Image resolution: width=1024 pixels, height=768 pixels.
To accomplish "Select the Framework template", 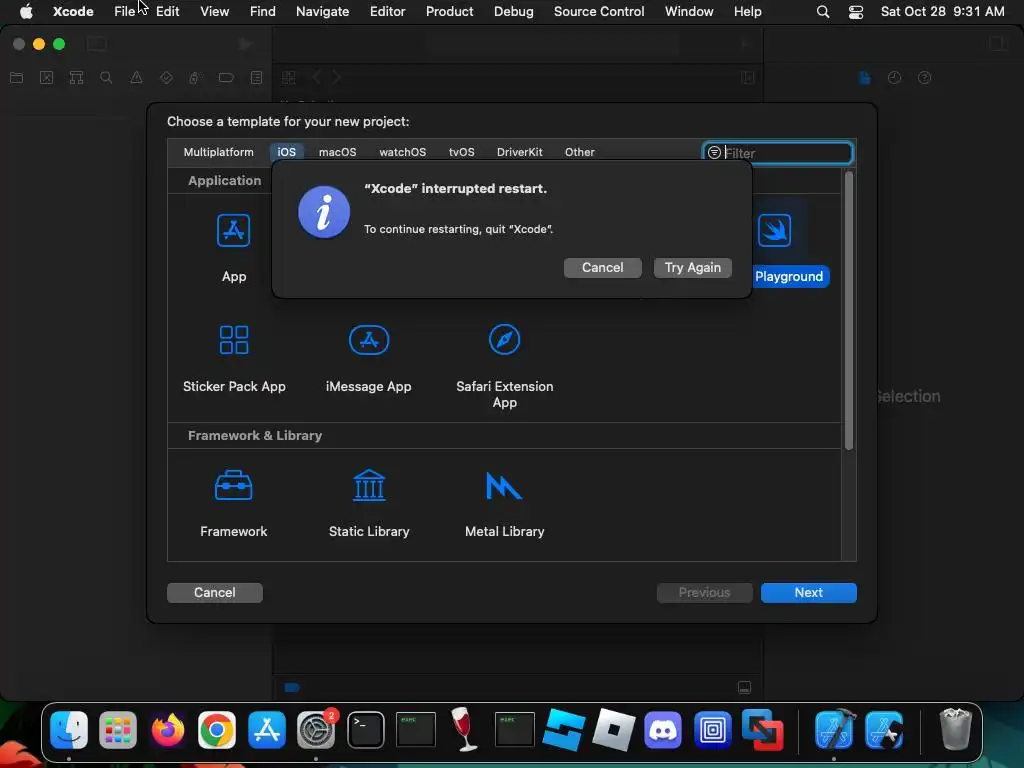I will pyautogui.click(x=233, y=485).
